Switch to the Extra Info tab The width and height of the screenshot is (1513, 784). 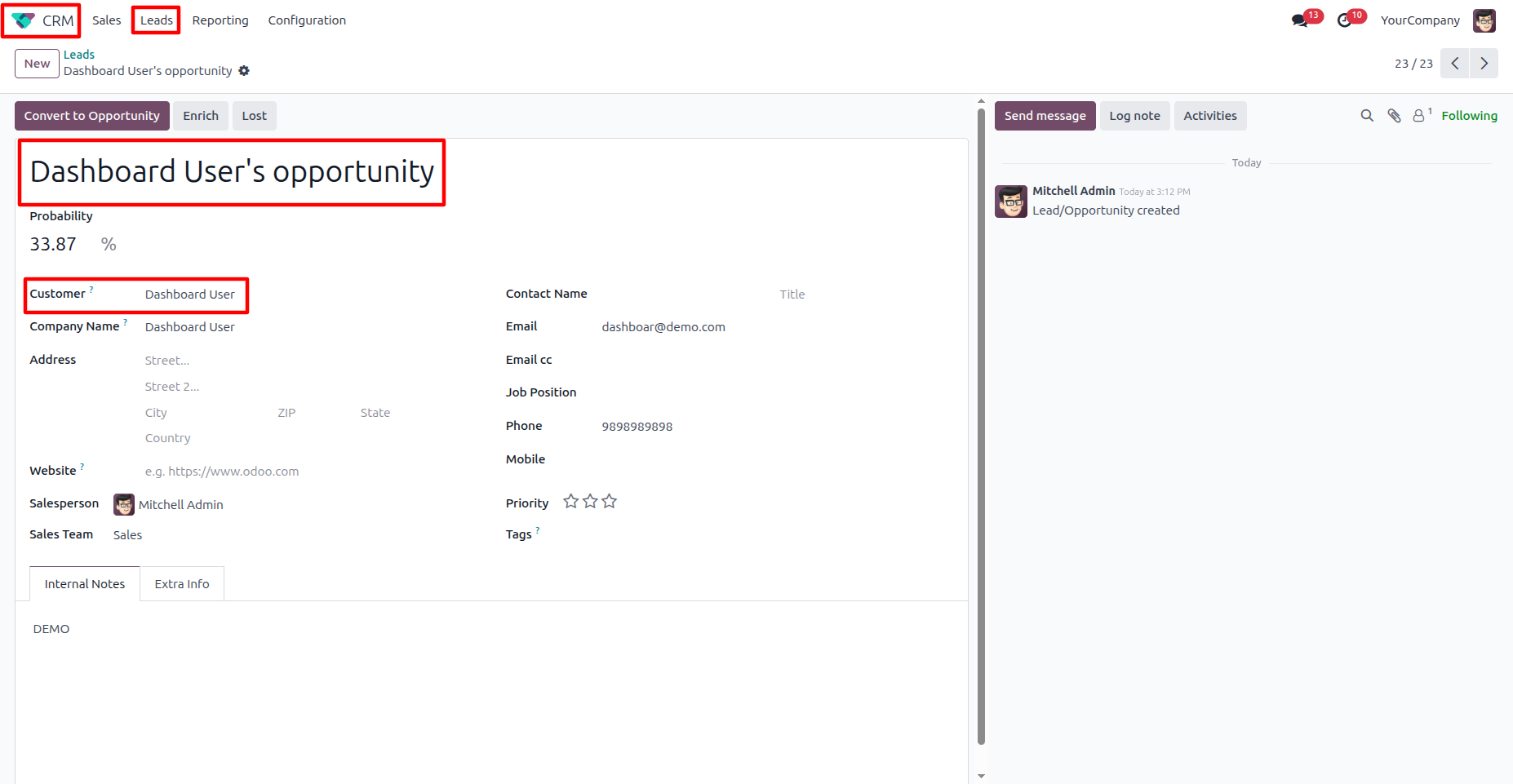[182, 584]
